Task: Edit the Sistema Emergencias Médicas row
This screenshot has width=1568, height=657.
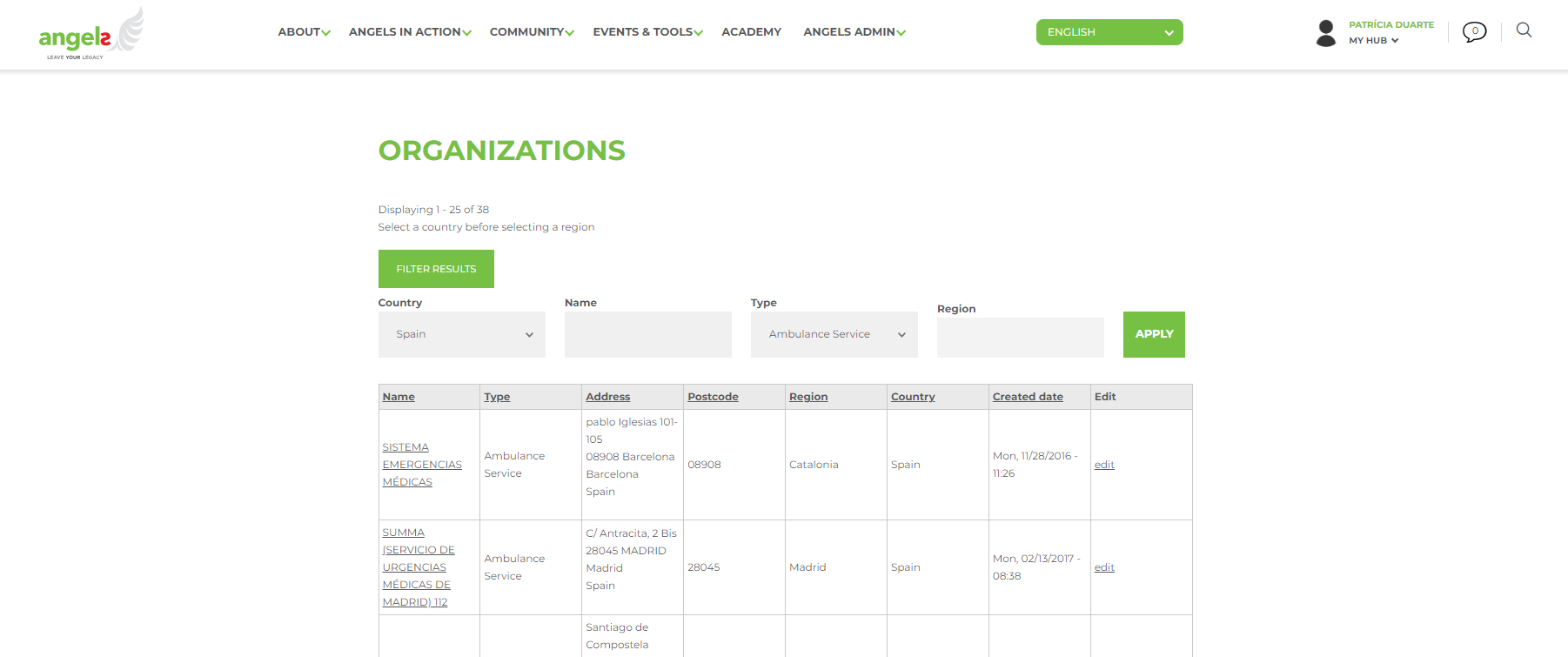Action: (1104, 465)
